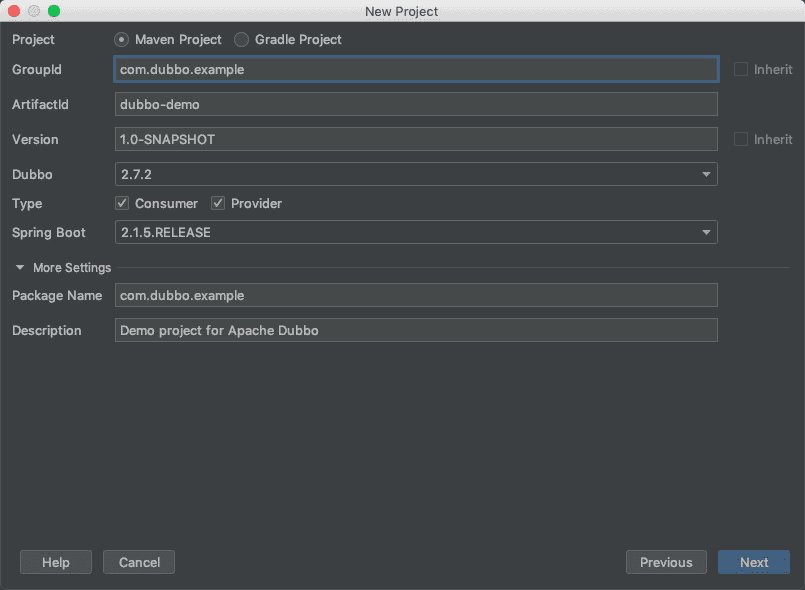Enable Inherit checkbox next to Version
This screenshot has height=590, width=805.
tap(740, 139)
